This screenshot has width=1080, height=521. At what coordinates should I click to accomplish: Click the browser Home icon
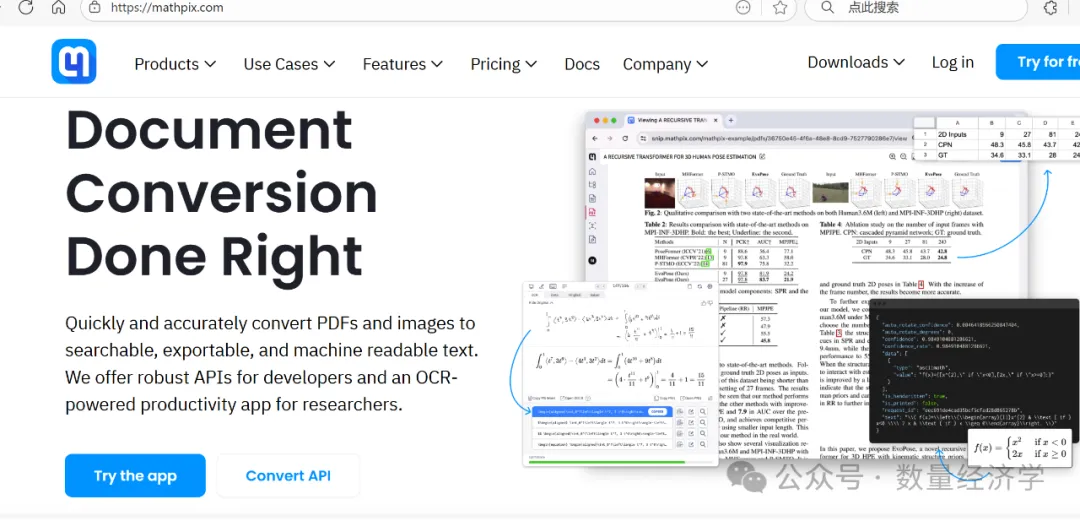pyautogui.click(x=58, y=7)
